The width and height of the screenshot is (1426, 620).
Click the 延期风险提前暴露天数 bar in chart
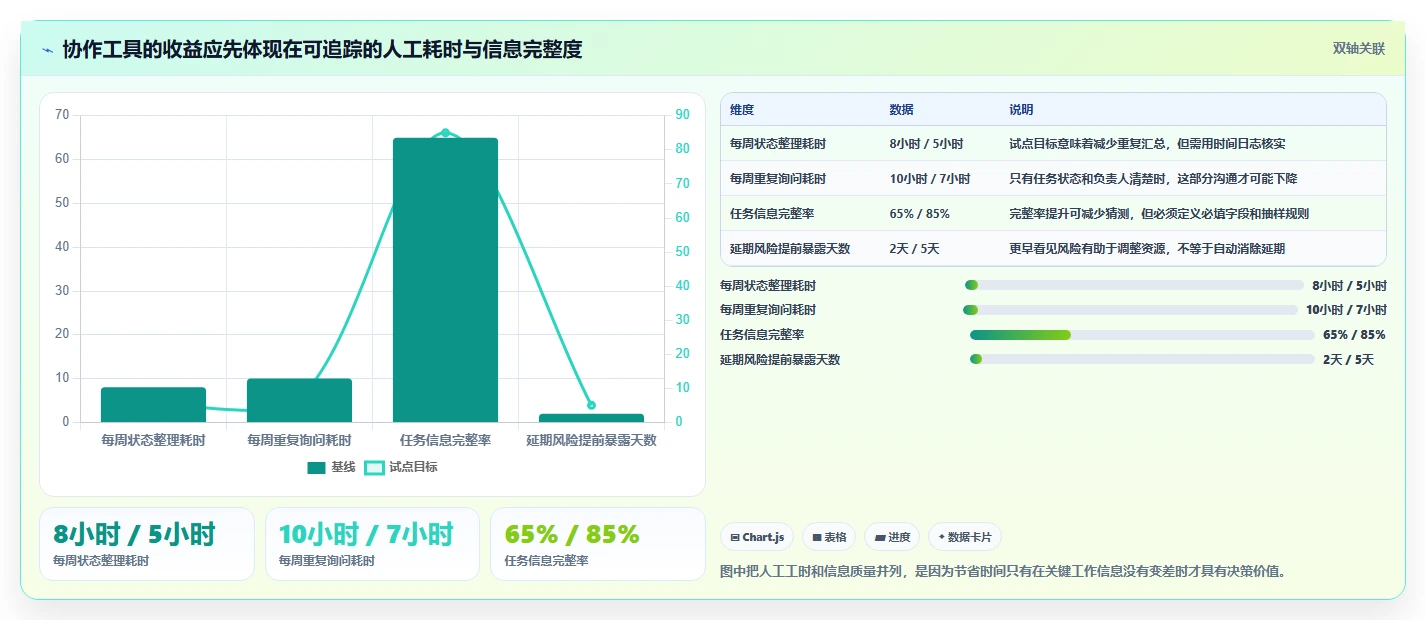click(591, 418)
